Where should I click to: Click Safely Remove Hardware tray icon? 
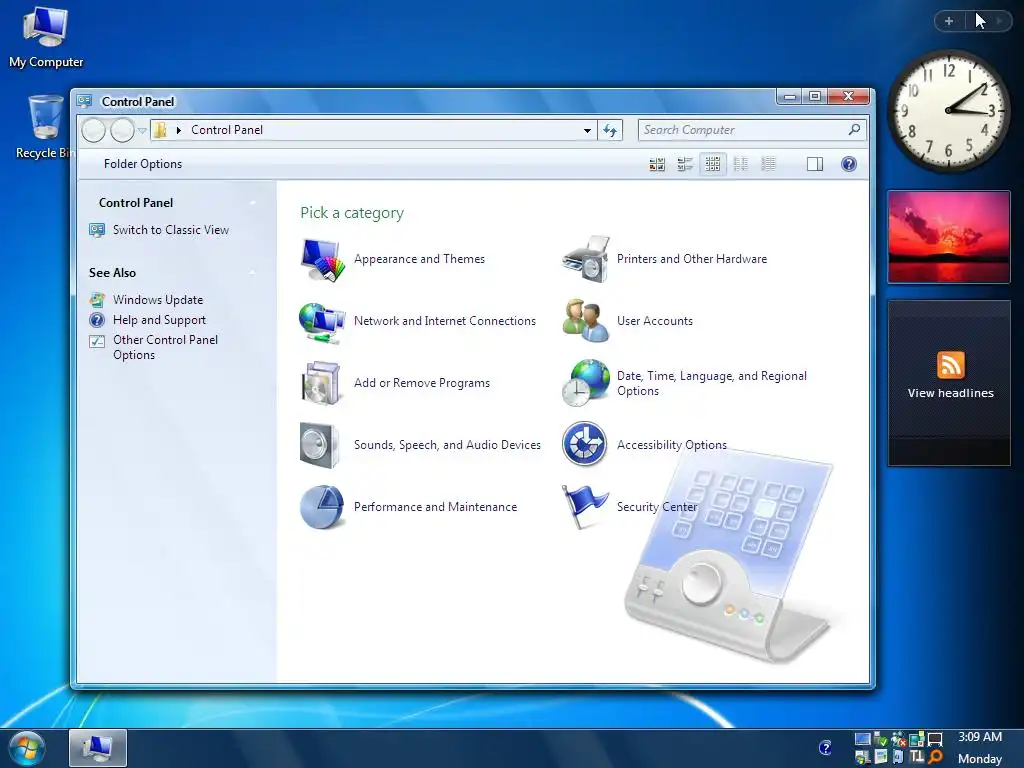(880, 740)
